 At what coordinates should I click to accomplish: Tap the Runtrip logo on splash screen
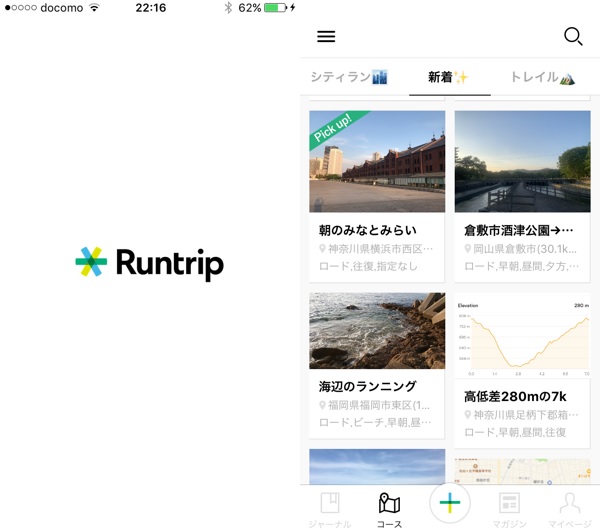[x=150, y=263]
